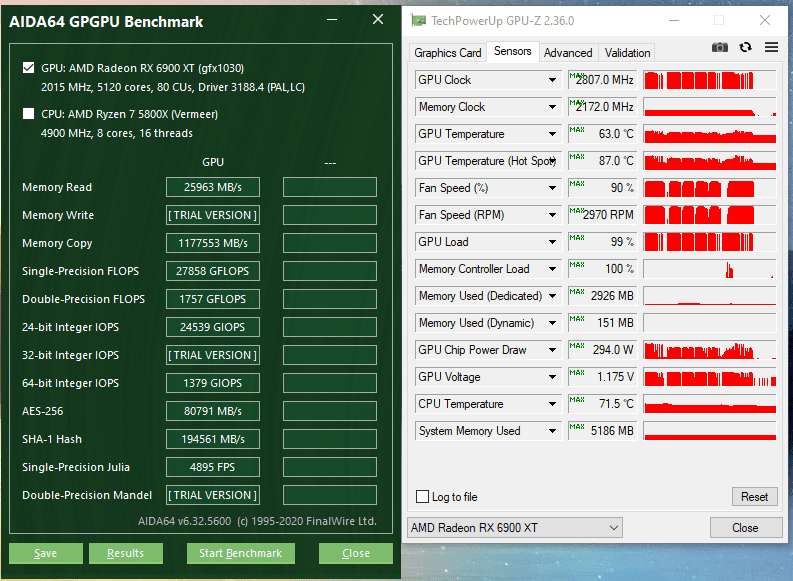This screenshot has width=793, height=581.
Task: Click the Fan Speed (RPM) graph
Action: [710, 215]
